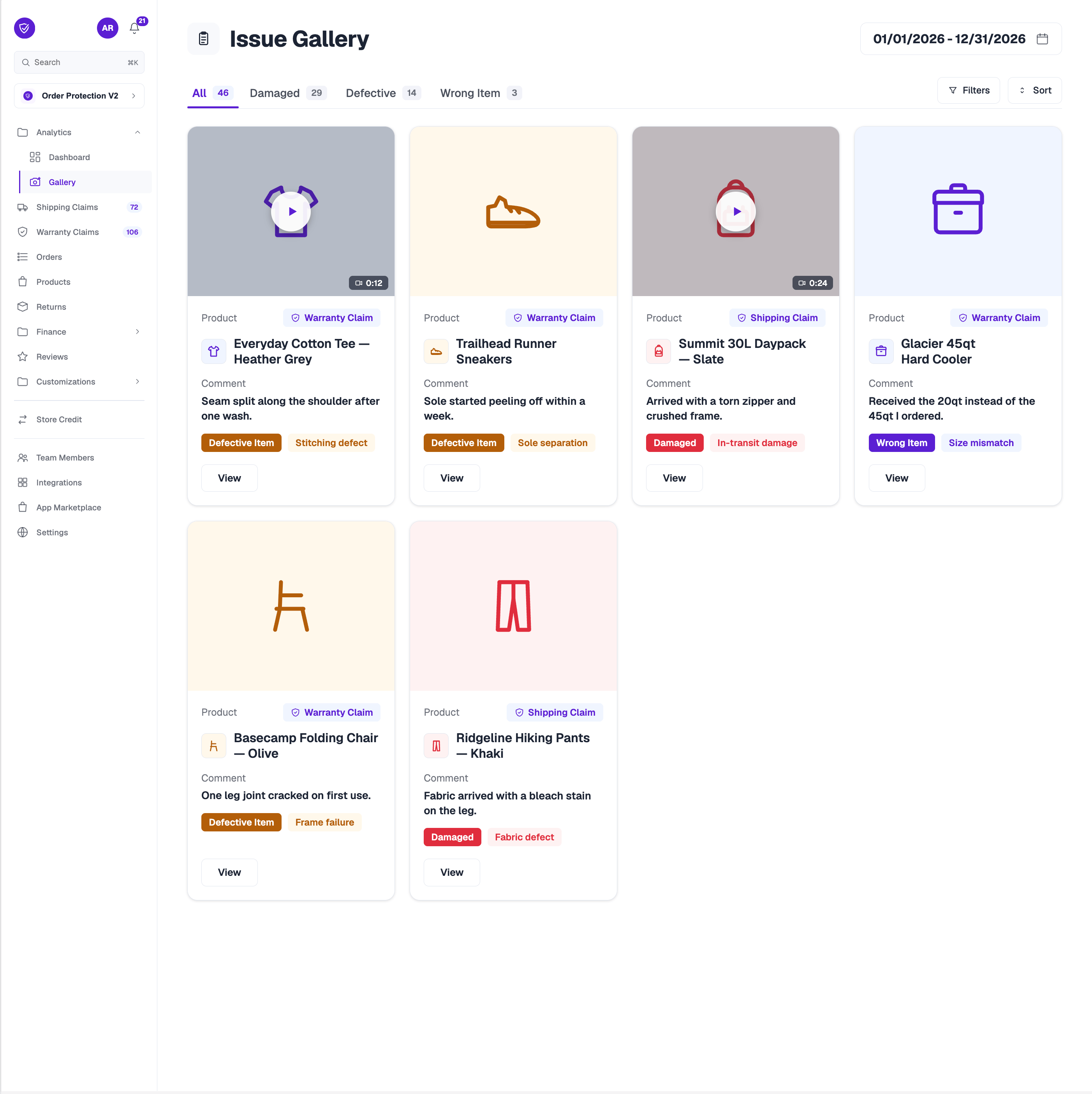Click the Frame failure tag
This screenshot has height=1094, width=1092.
324,822
